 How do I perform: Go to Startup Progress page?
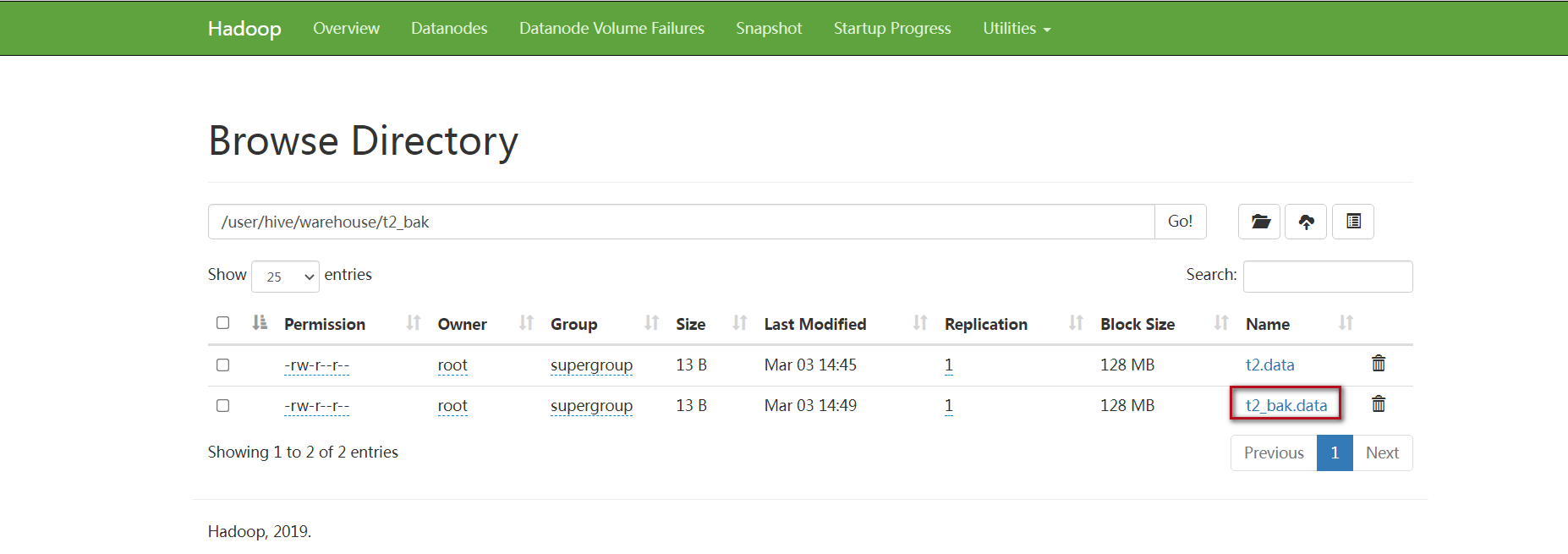pos(892,29)
